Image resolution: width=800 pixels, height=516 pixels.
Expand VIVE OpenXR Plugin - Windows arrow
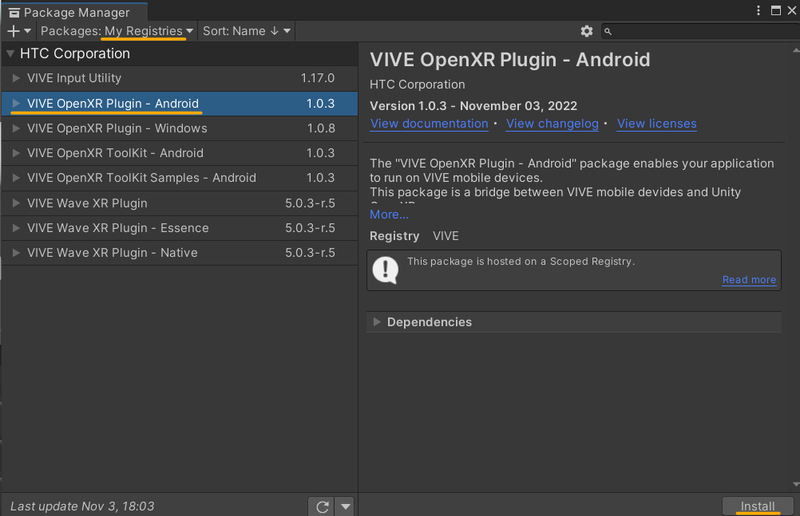coord(16,128)
